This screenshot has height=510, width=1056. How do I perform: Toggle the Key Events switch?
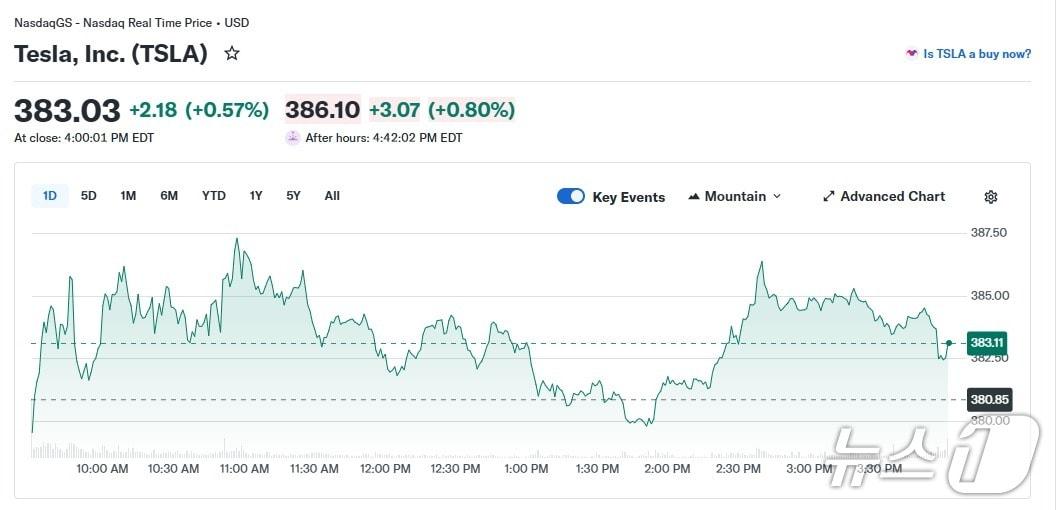point(570,197)
